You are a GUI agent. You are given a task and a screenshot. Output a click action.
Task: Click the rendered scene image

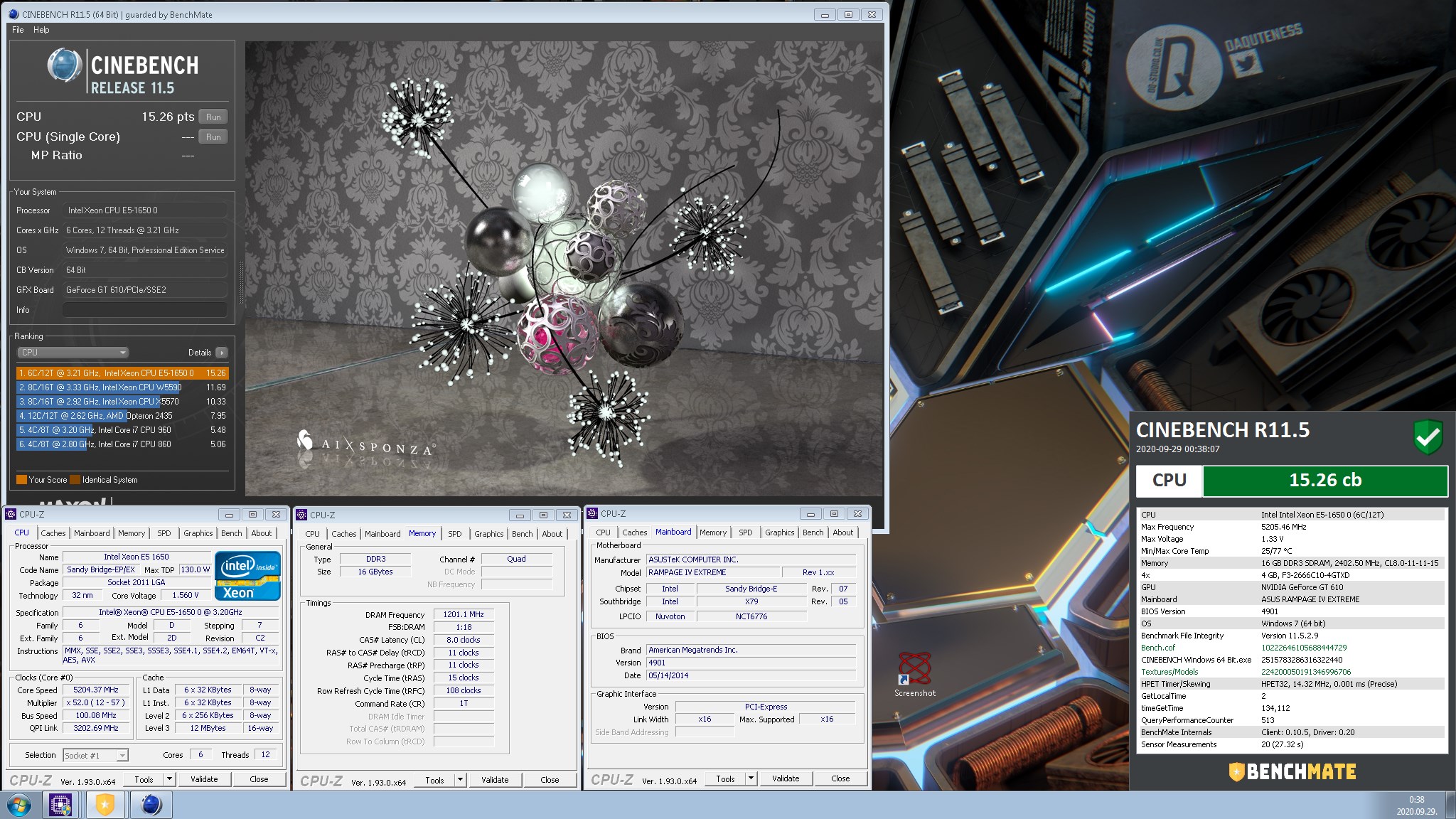pos(564,269)
